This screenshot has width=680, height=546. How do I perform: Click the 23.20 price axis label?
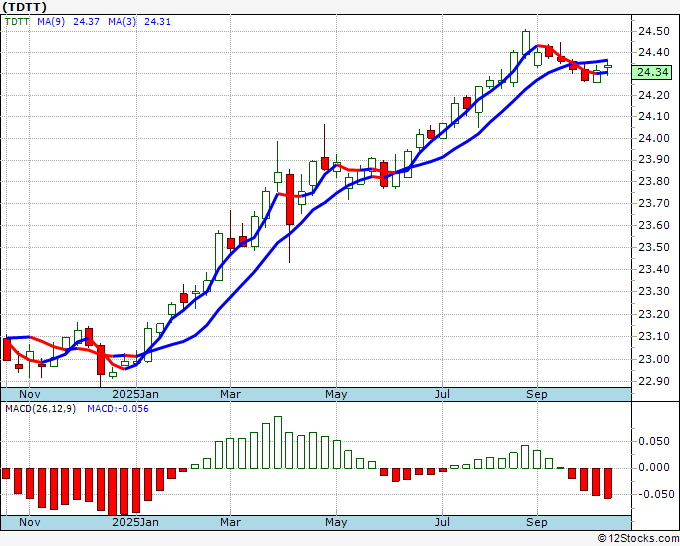(x=654, y=314)
